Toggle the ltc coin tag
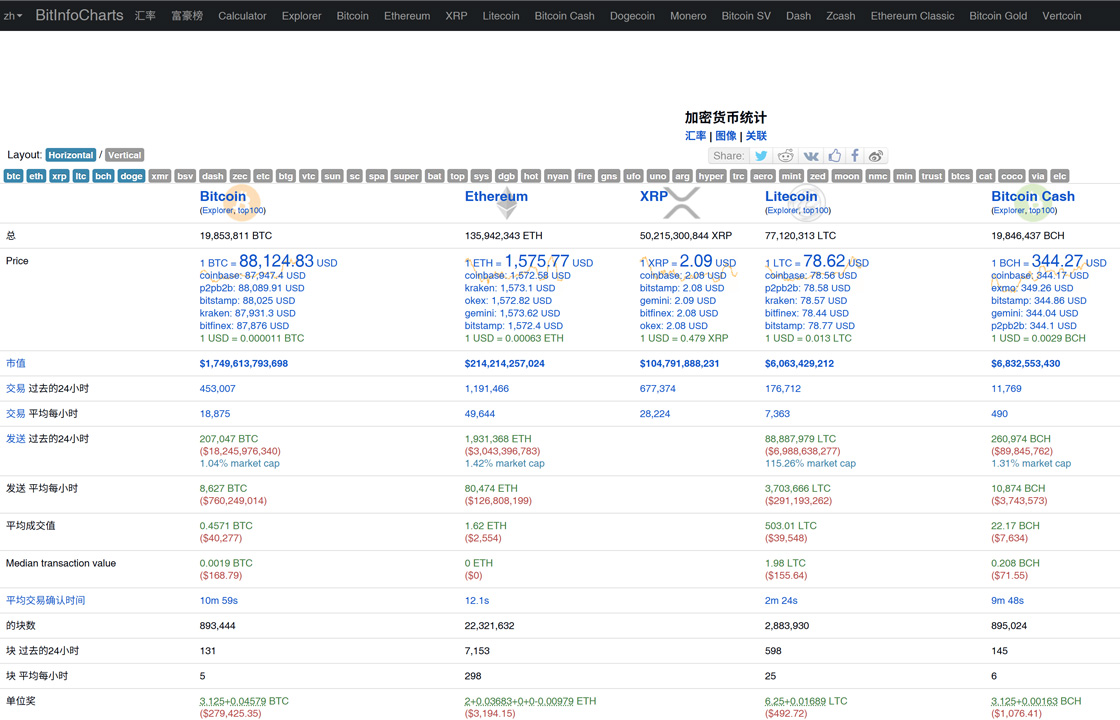This screenshot has height=720, width=1120. click(x=81, y=176)
